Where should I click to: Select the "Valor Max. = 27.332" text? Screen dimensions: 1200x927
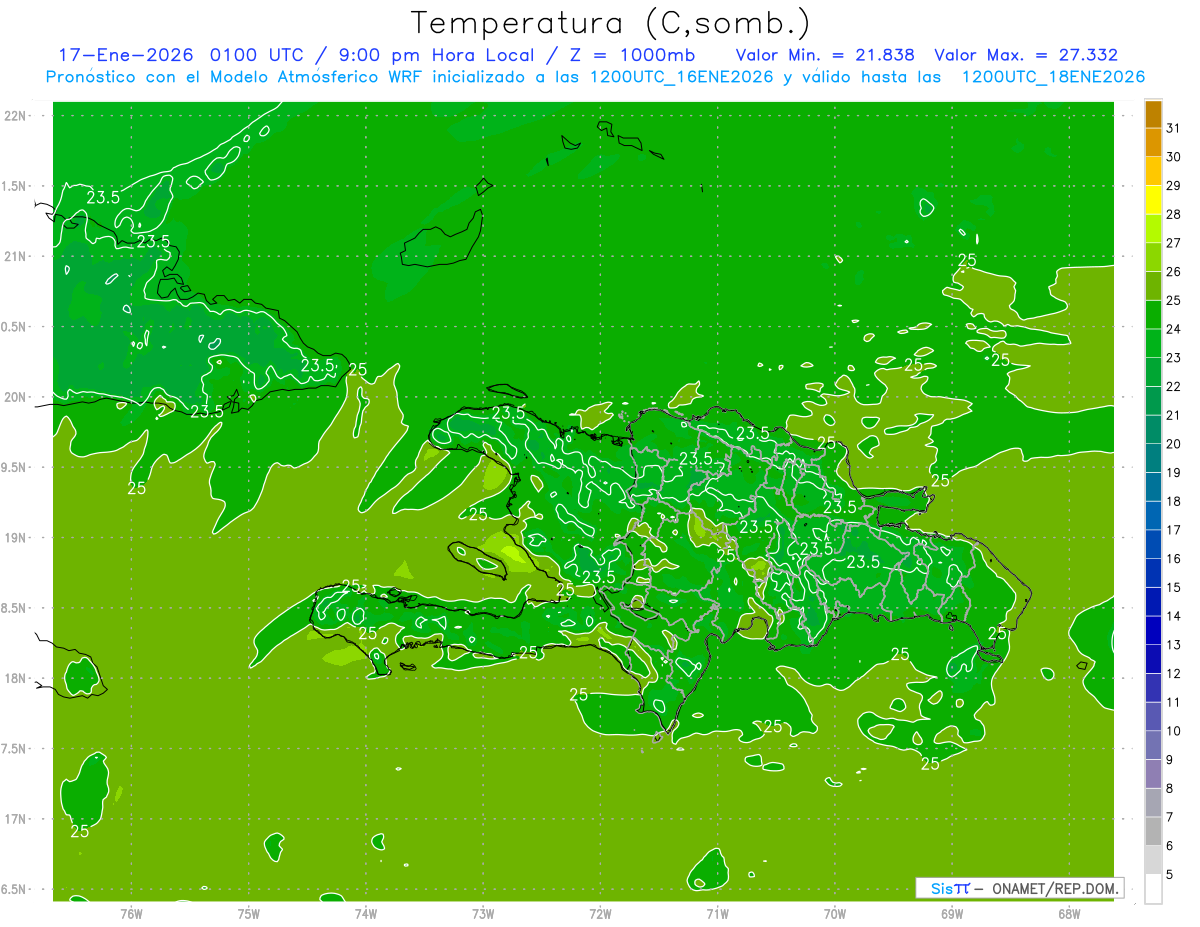1026,55
